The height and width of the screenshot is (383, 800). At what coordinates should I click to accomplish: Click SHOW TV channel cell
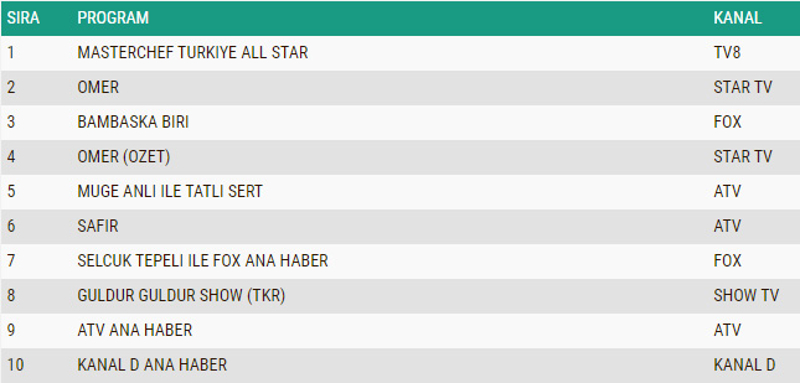point(746,295)
